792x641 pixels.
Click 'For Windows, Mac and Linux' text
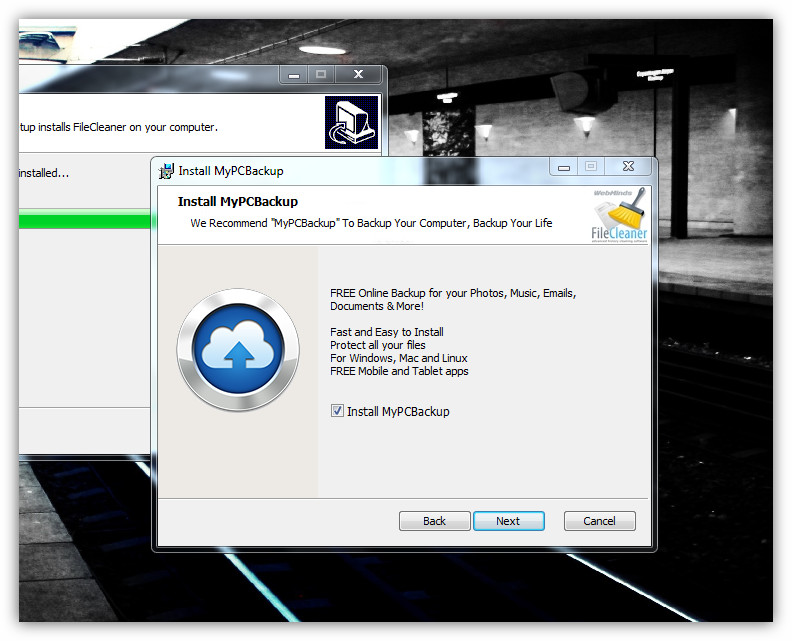[x=399, y=358]
